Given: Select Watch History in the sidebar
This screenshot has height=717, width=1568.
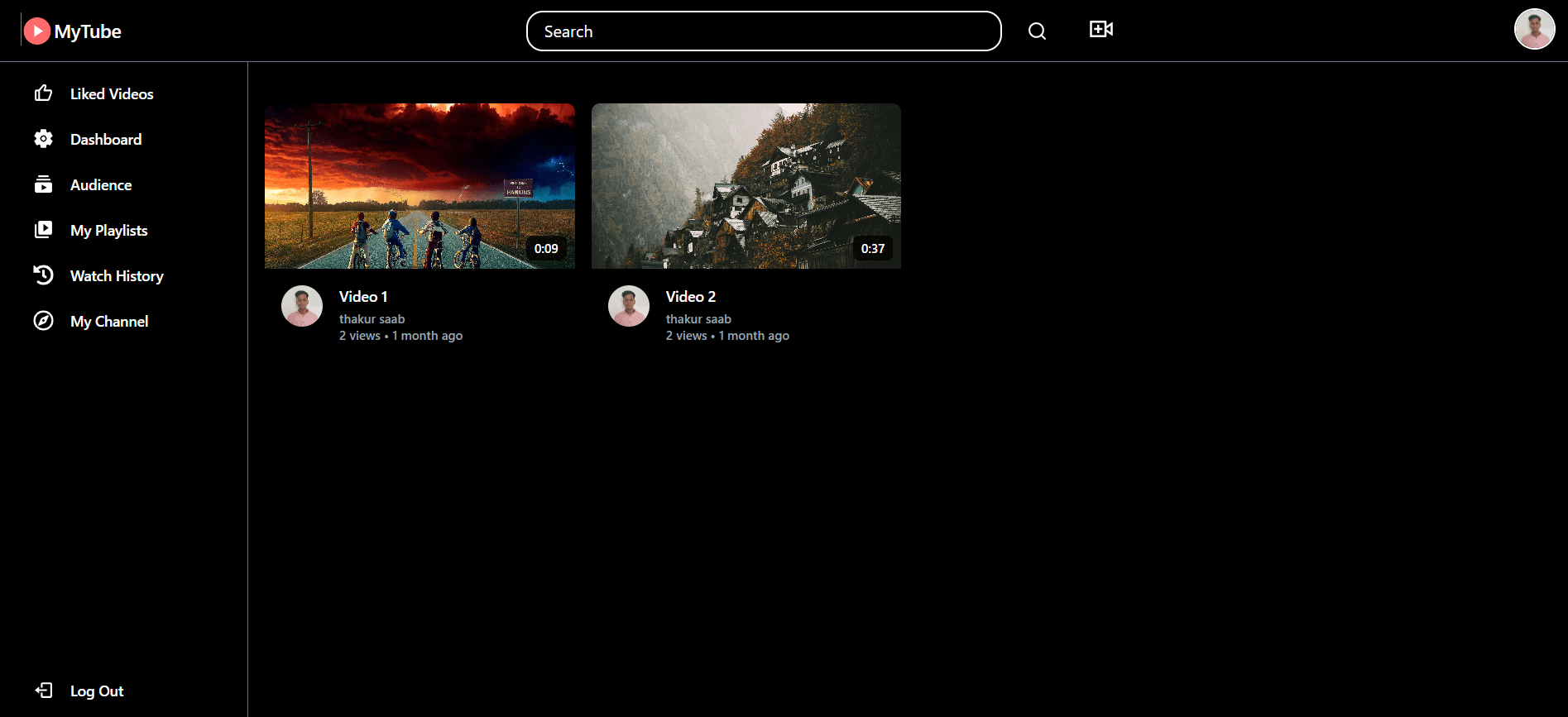Looking at the screenshot, I should pos(117,276).
